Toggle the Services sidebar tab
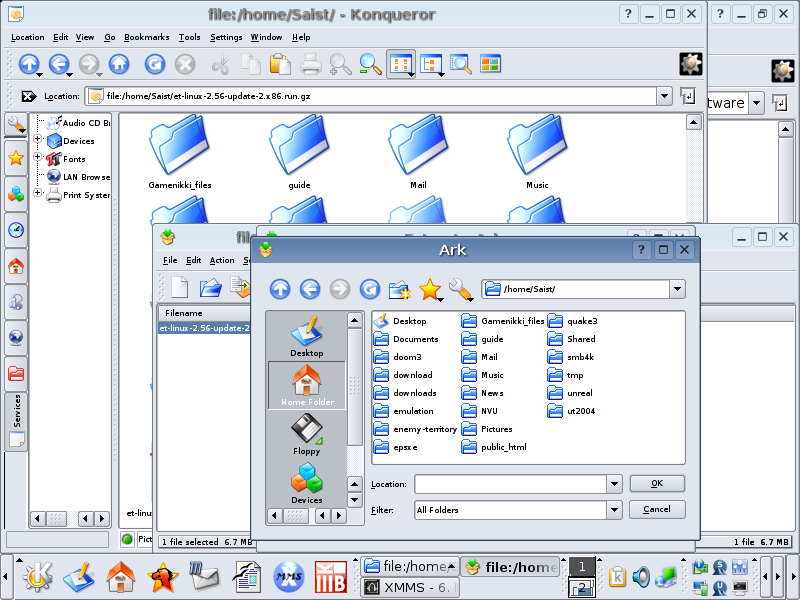The height and width of the screenshot is (600, 800). [x=16, y=411]
